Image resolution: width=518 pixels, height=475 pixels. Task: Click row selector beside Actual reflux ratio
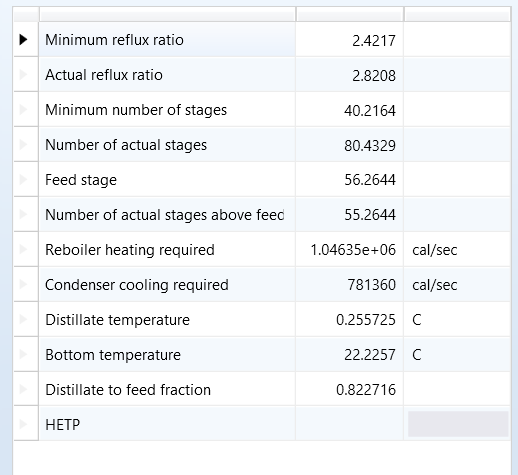pyautogui.click(x=26, y=75)
